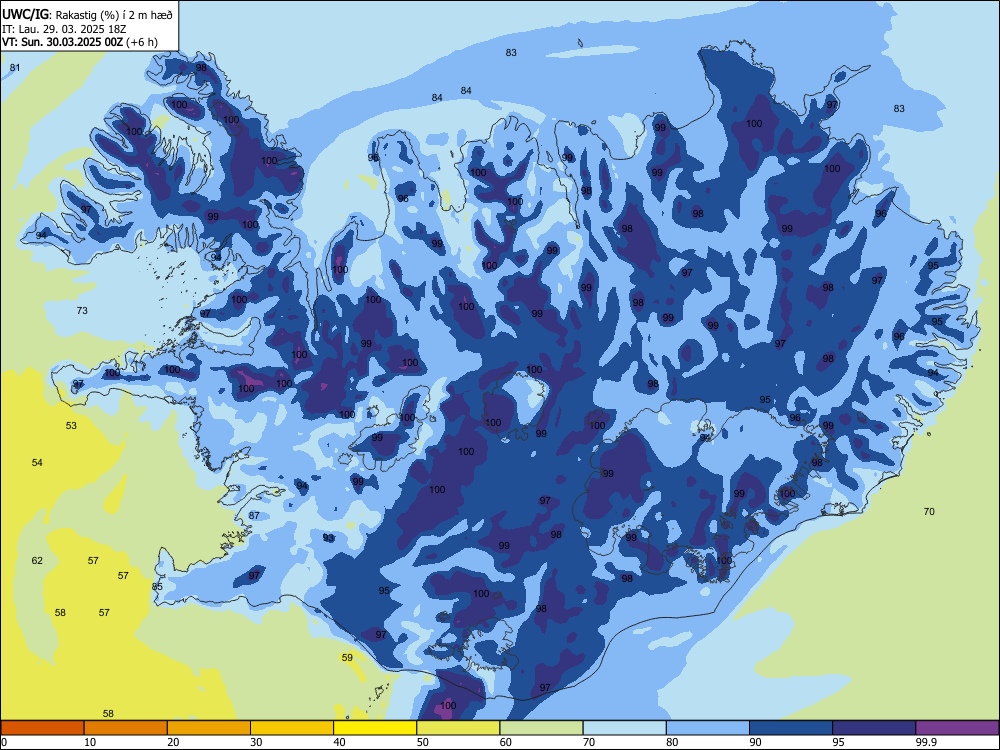1000x750 pixels.
Task: Click the pale green 60–70 legend swatch
Action: [541, 728]
